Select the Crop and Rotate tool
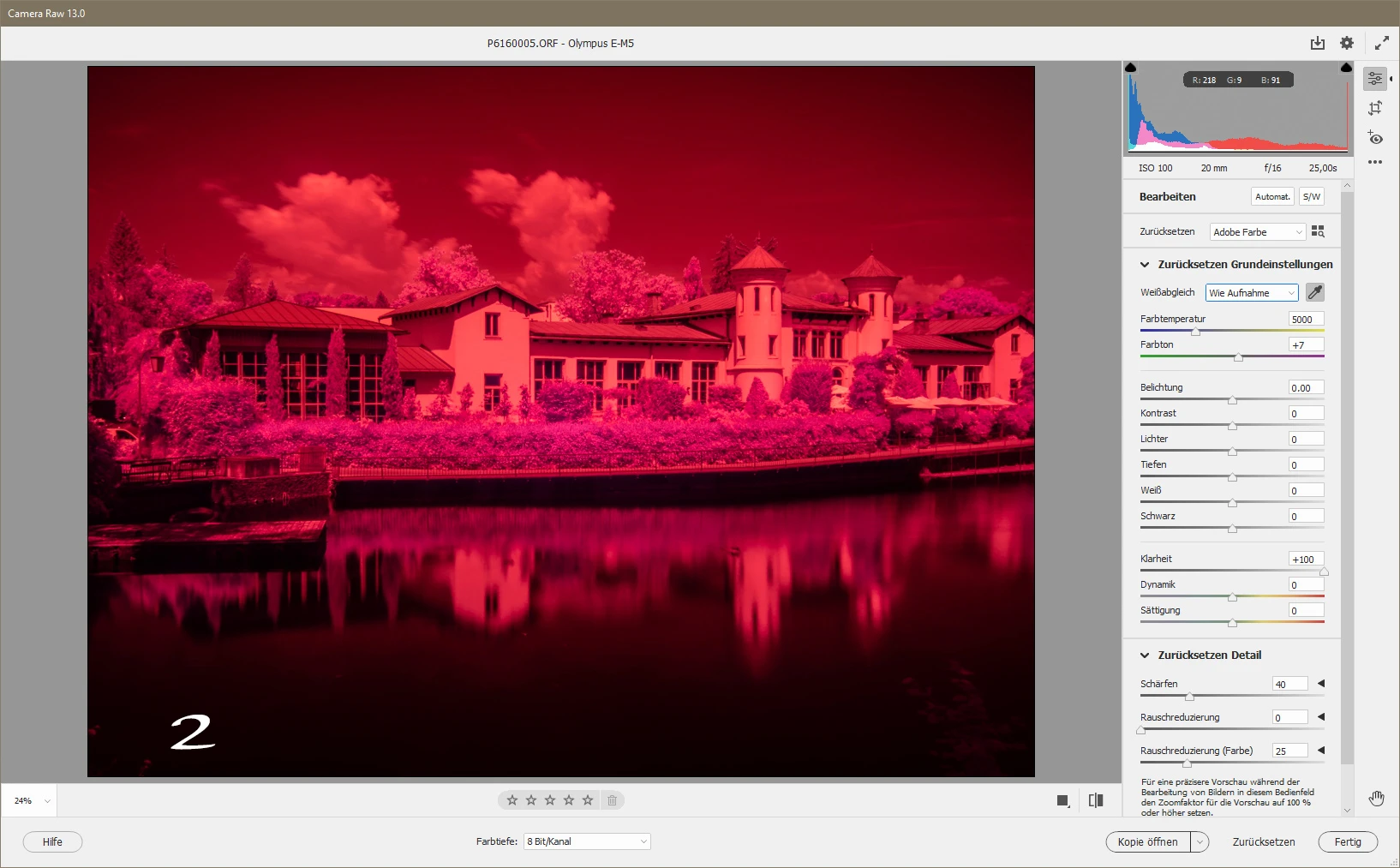1400x868 pixels. click(x=1375, y=108)
